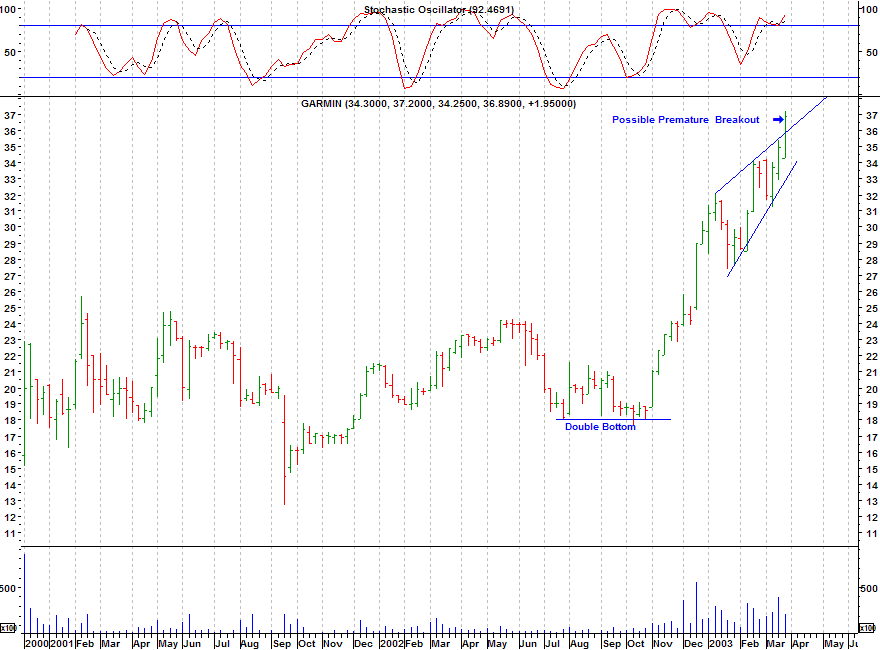Click price 11 on the right axis

click(872, 533)
